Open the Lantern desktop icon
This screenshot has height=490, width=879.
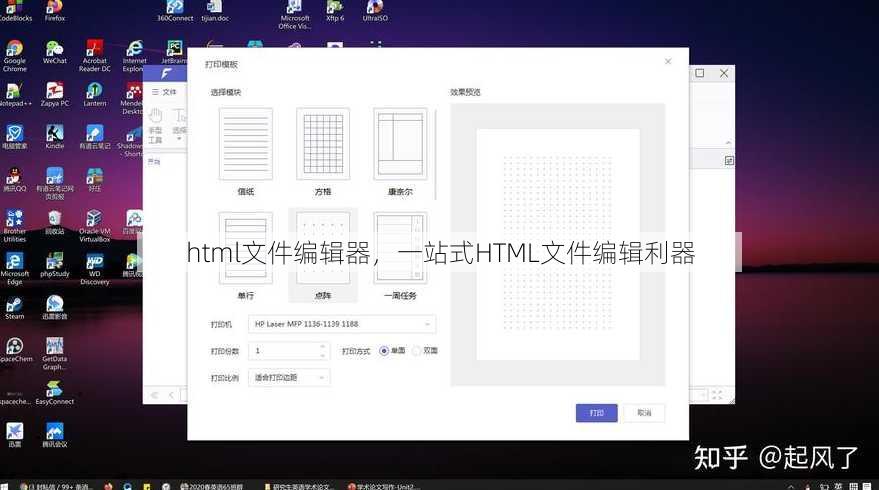click(x=95, y=95)
